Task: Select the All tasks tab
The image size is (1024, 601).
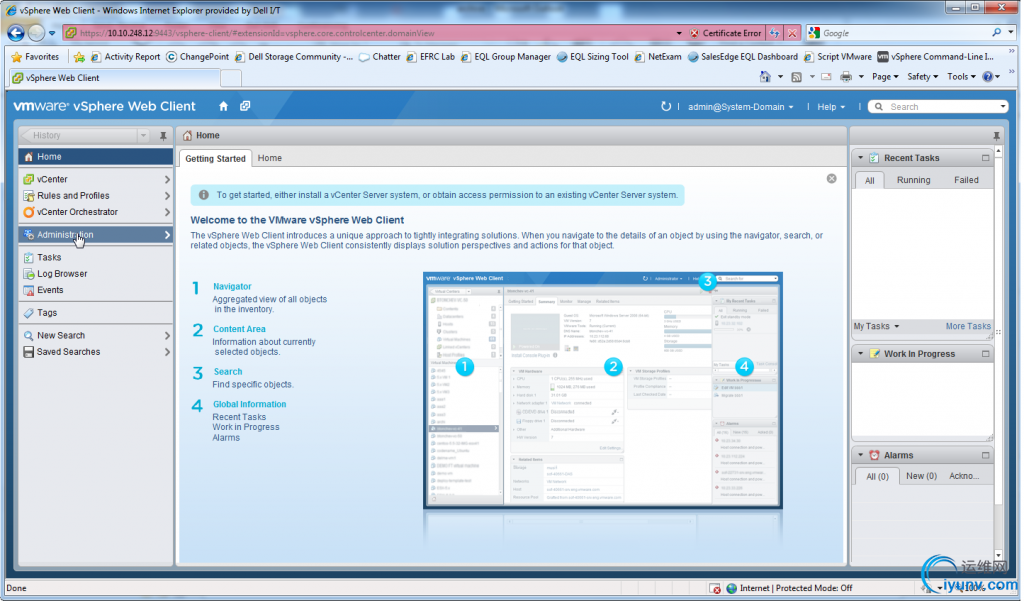Action: click(869, 180)
